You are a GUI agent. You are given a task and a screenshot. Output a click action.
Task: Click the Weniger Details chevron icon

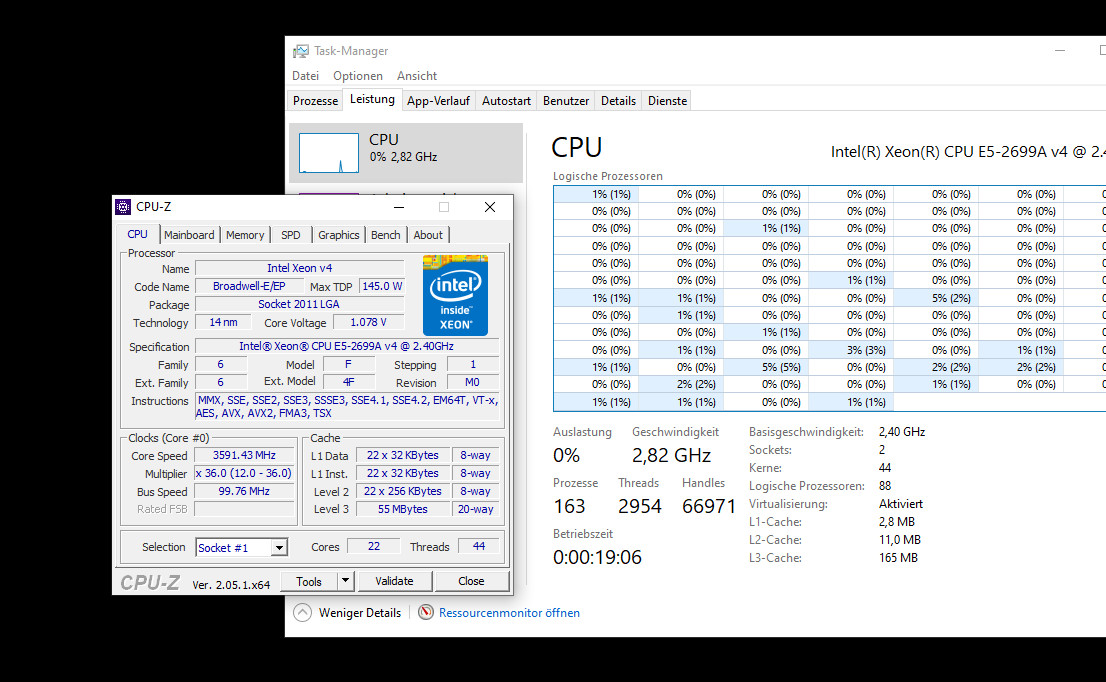tap(303, 612)
